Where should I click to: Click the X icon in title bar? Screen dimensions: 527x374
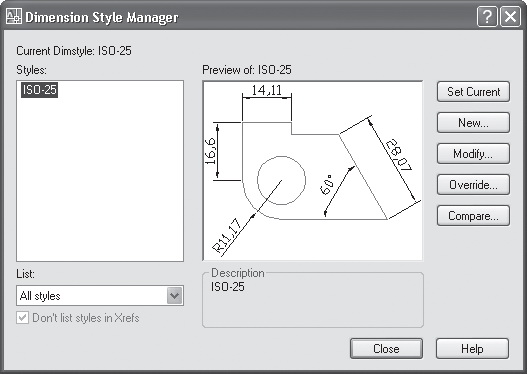tap(510, 16)
